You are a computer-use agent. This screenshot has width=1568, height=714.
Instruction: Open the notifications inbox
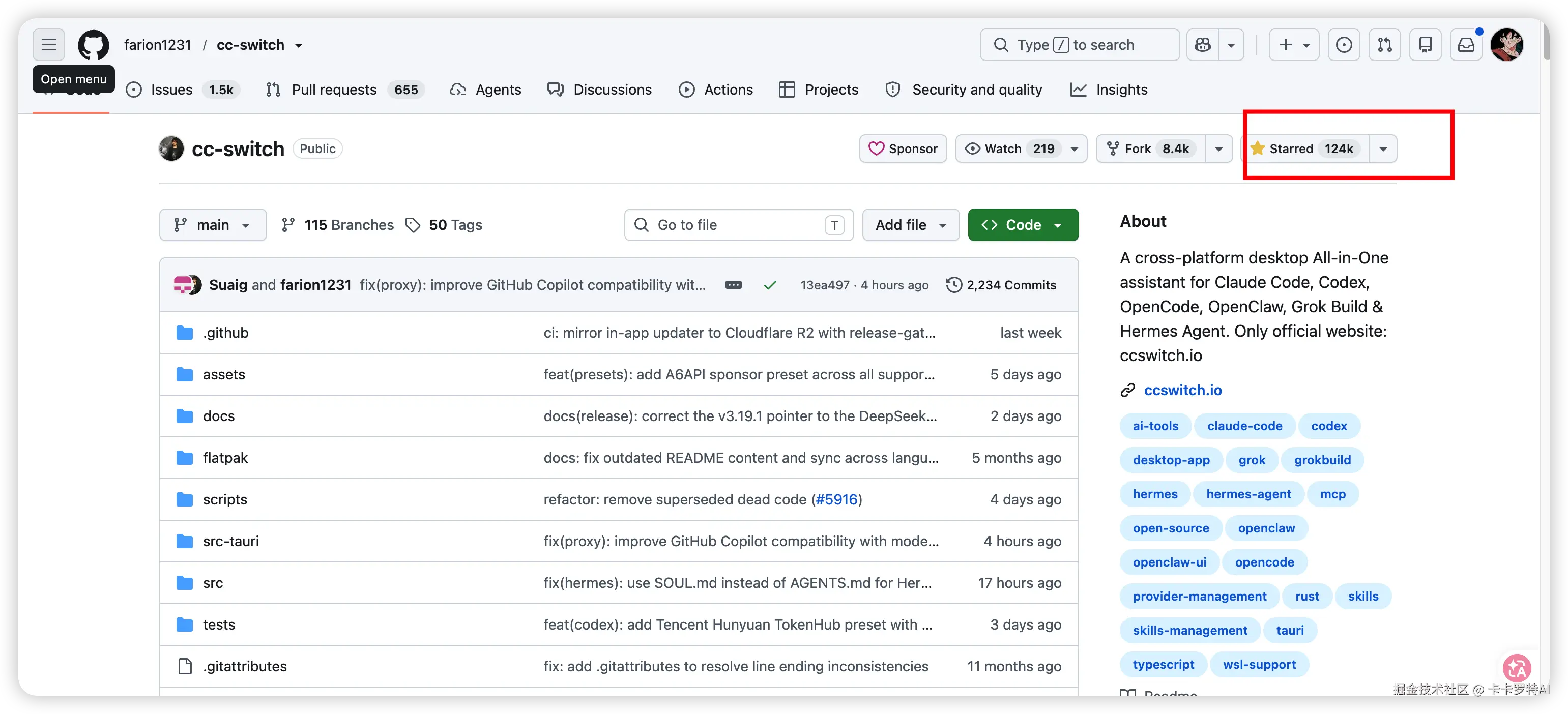coord(1466,44)
